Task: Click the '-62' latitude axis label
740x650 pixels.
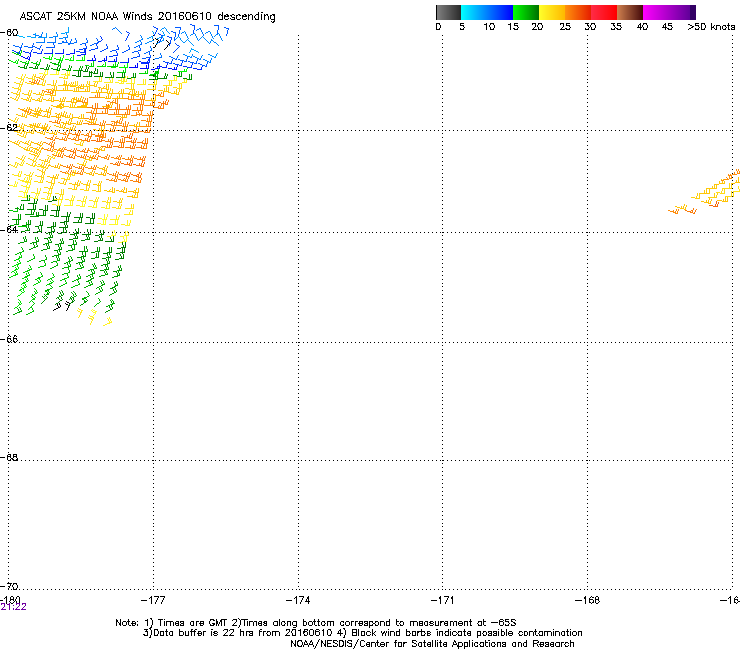Action: pos(9,127)
